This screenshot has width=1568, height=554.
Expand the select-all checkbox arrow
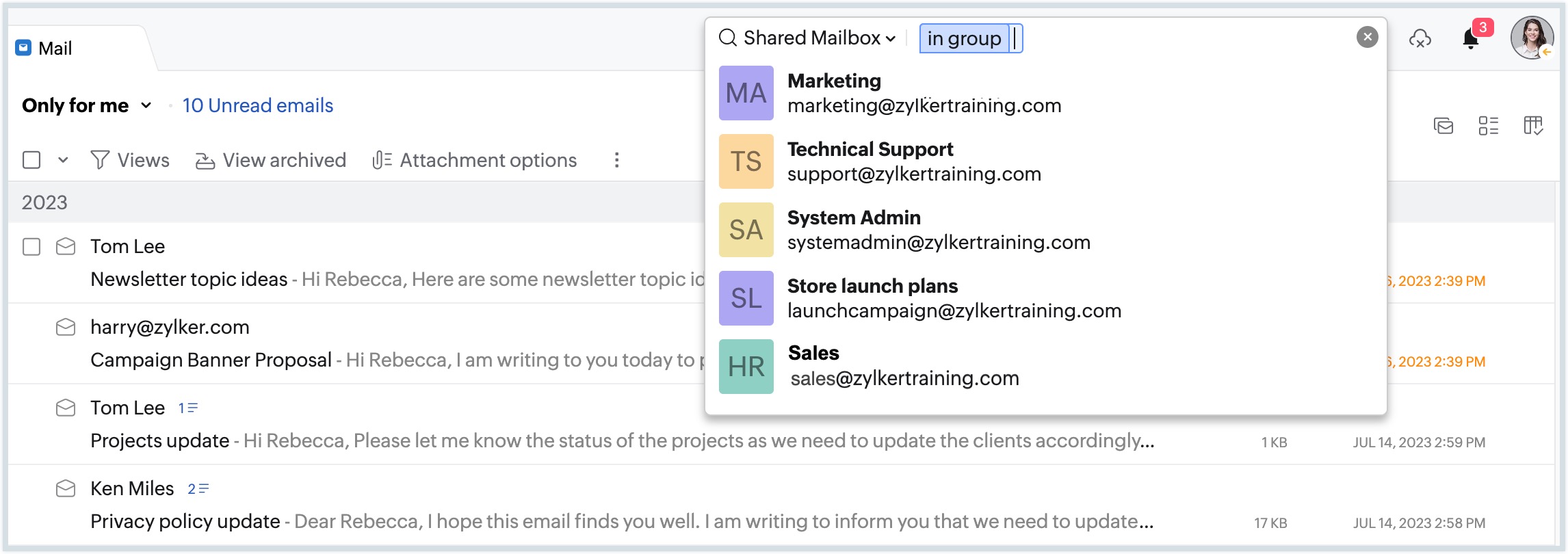[63, 160]
